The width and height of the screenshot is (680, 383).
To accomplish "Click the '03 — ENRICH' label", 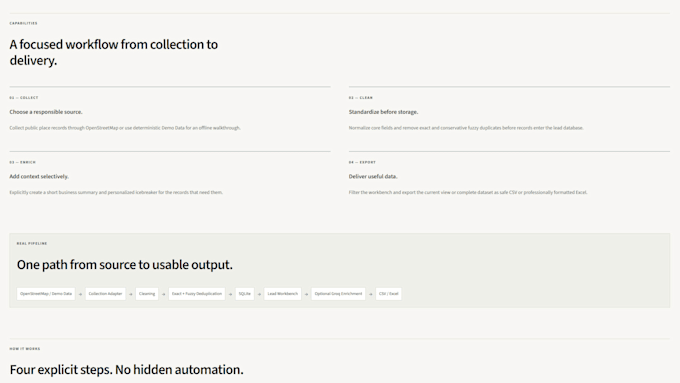I will [23, 162].
